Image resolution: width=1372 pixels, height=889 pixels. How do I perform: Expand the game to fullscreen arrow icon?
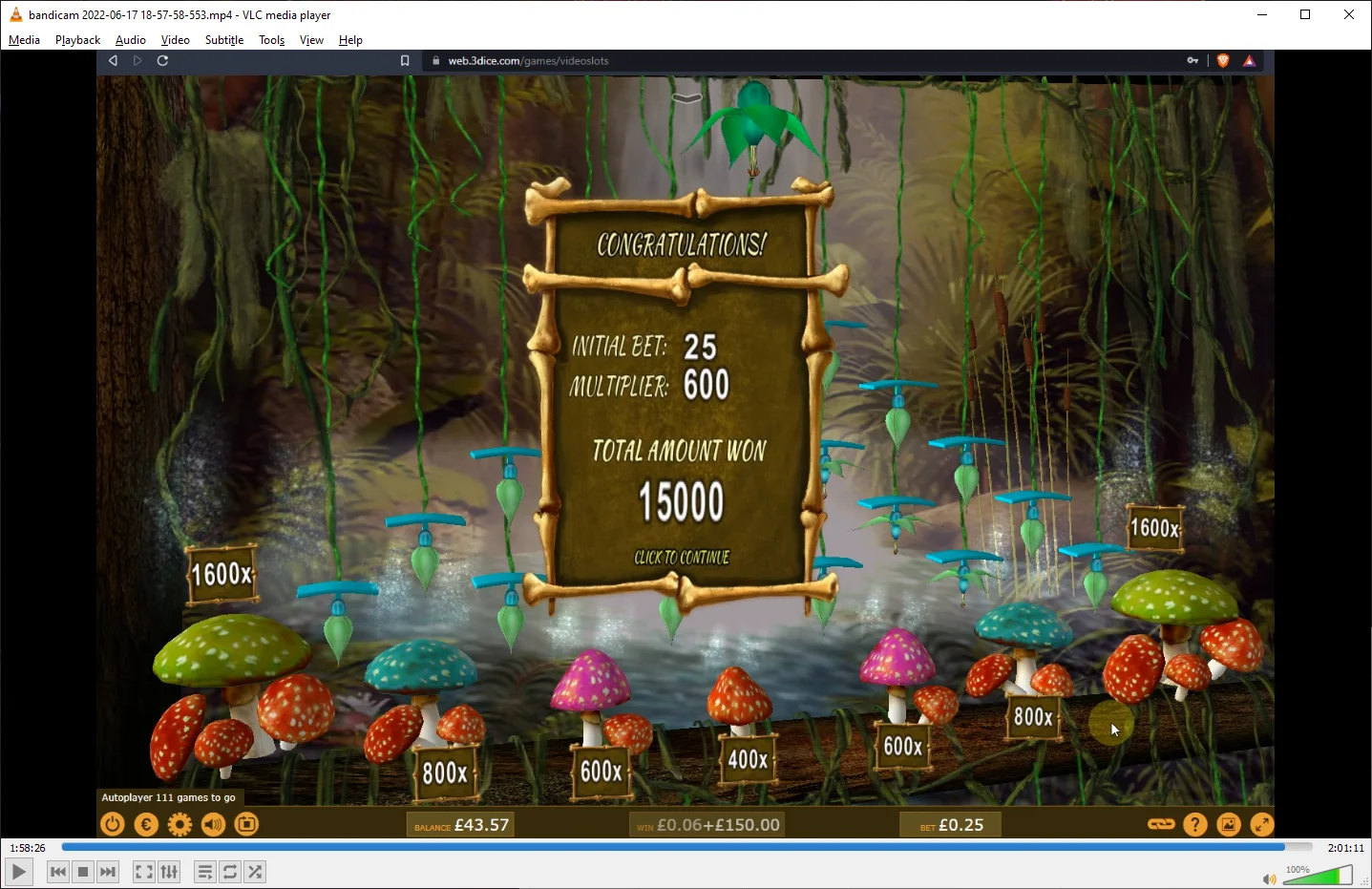tap(1261, 824)
